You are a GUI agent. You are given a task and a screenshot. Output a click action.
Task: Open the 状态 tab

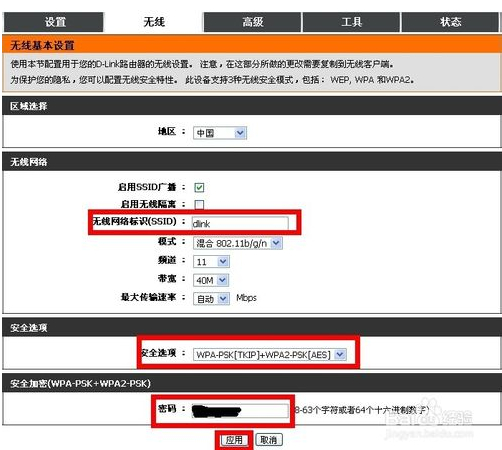click(x=450, y=22)
